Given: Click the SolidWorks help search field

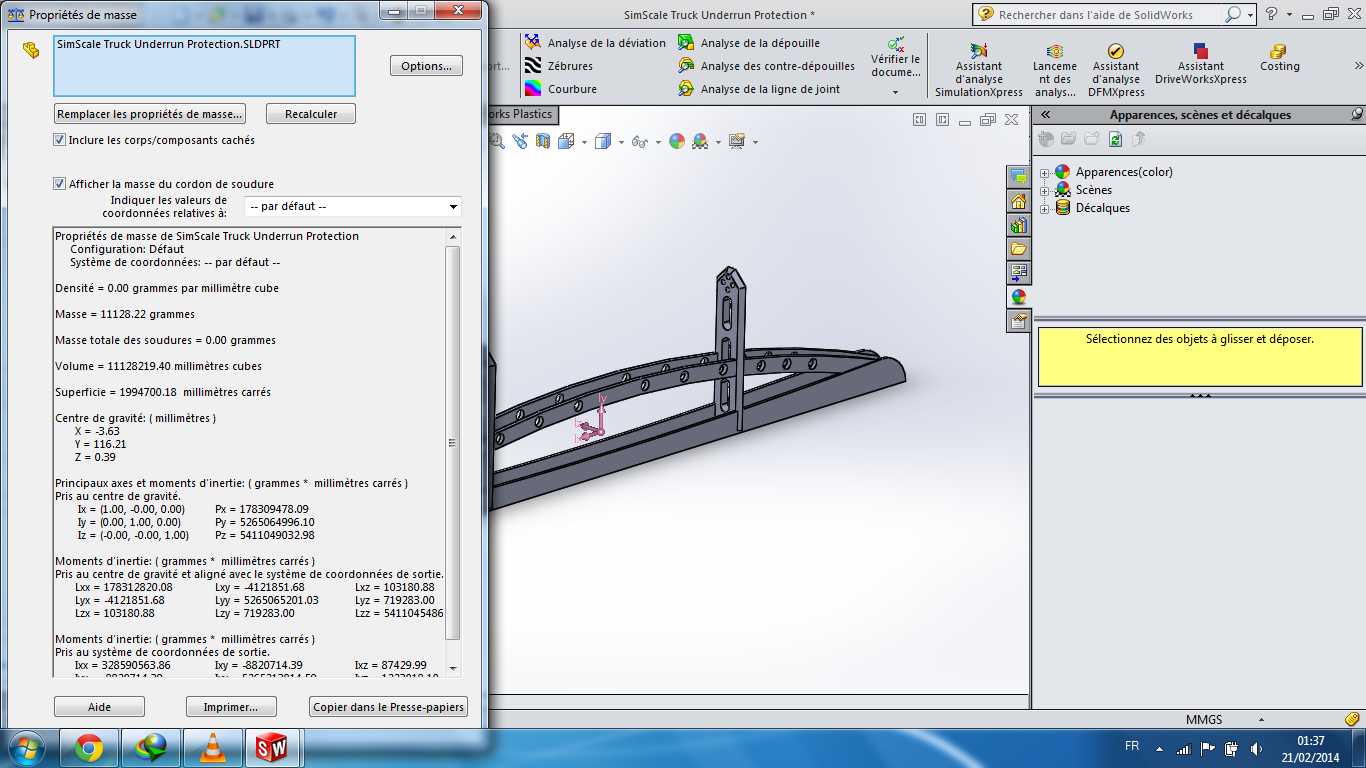Looking at the screenshot, I should coord(1111,14).
